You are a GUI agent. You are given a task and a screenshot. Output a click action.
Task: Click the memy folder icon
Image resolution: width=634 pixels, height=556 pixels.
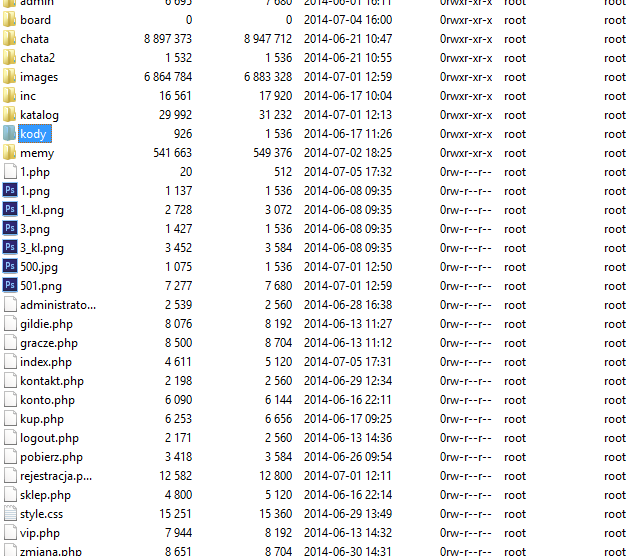click(10, 153)
